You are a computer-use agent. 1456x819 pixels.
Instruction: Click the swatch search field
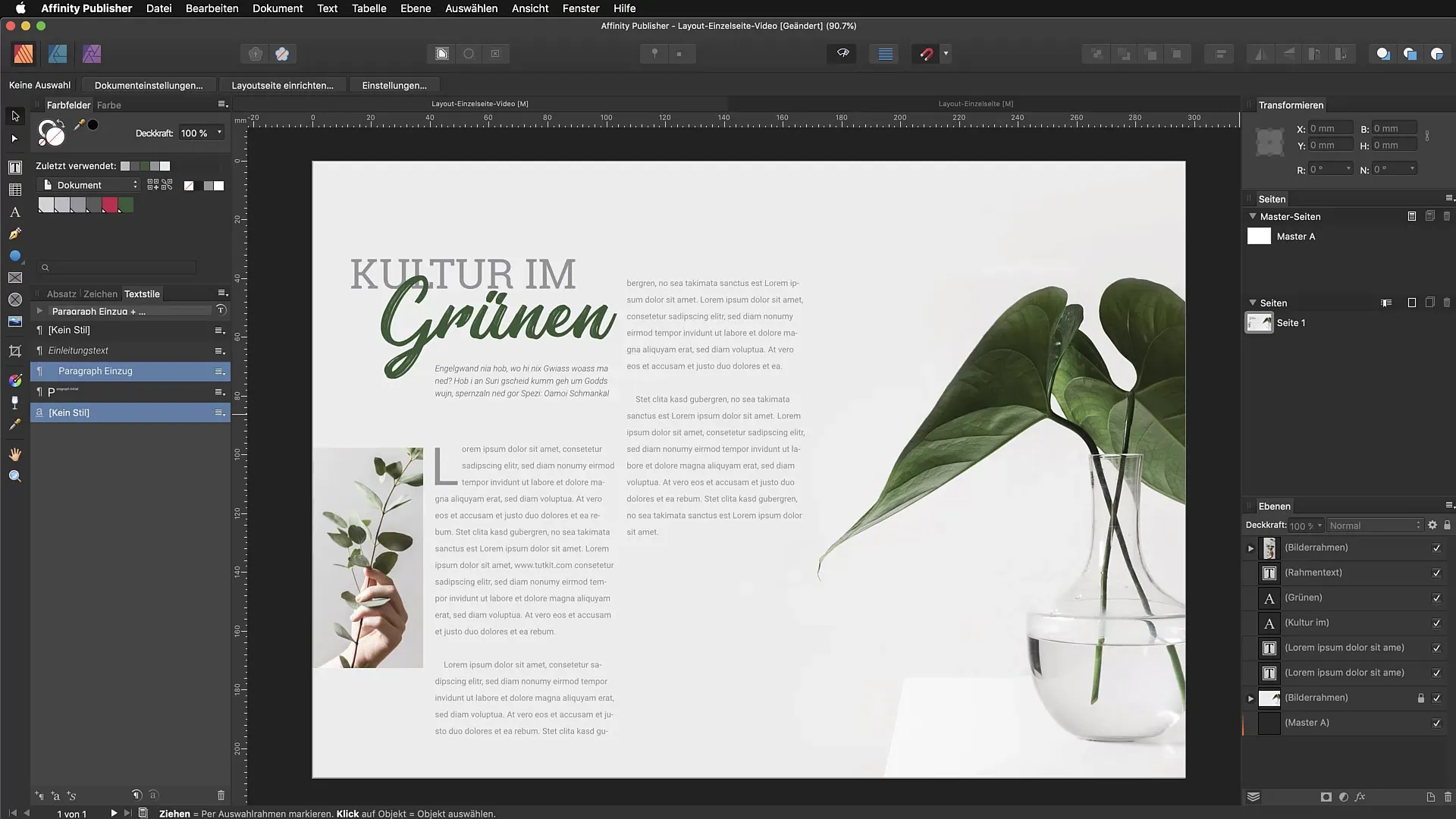pos(118,267)
